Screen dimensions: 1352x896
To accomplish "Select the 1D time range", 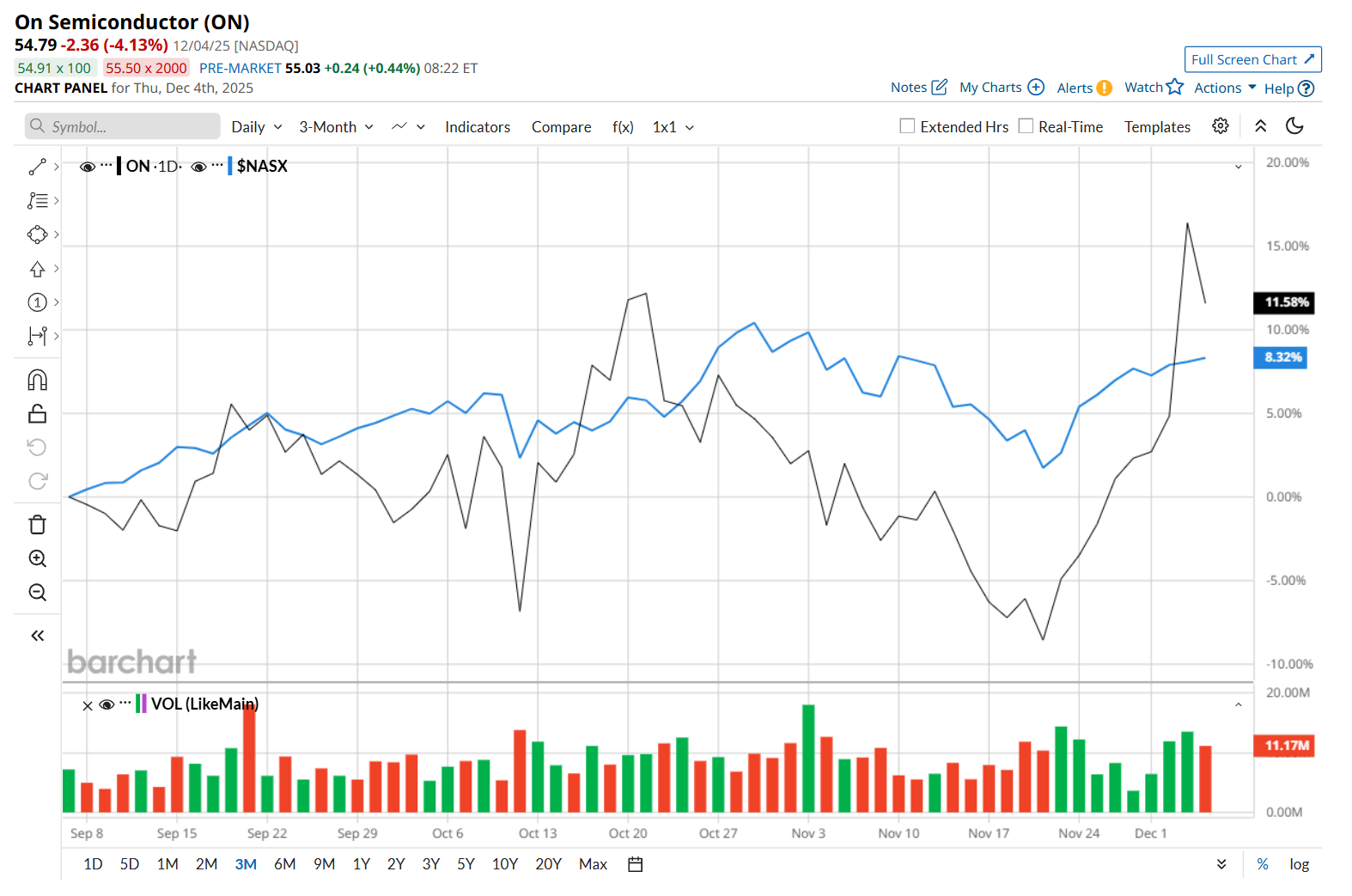I will click(x=93, y=864).
